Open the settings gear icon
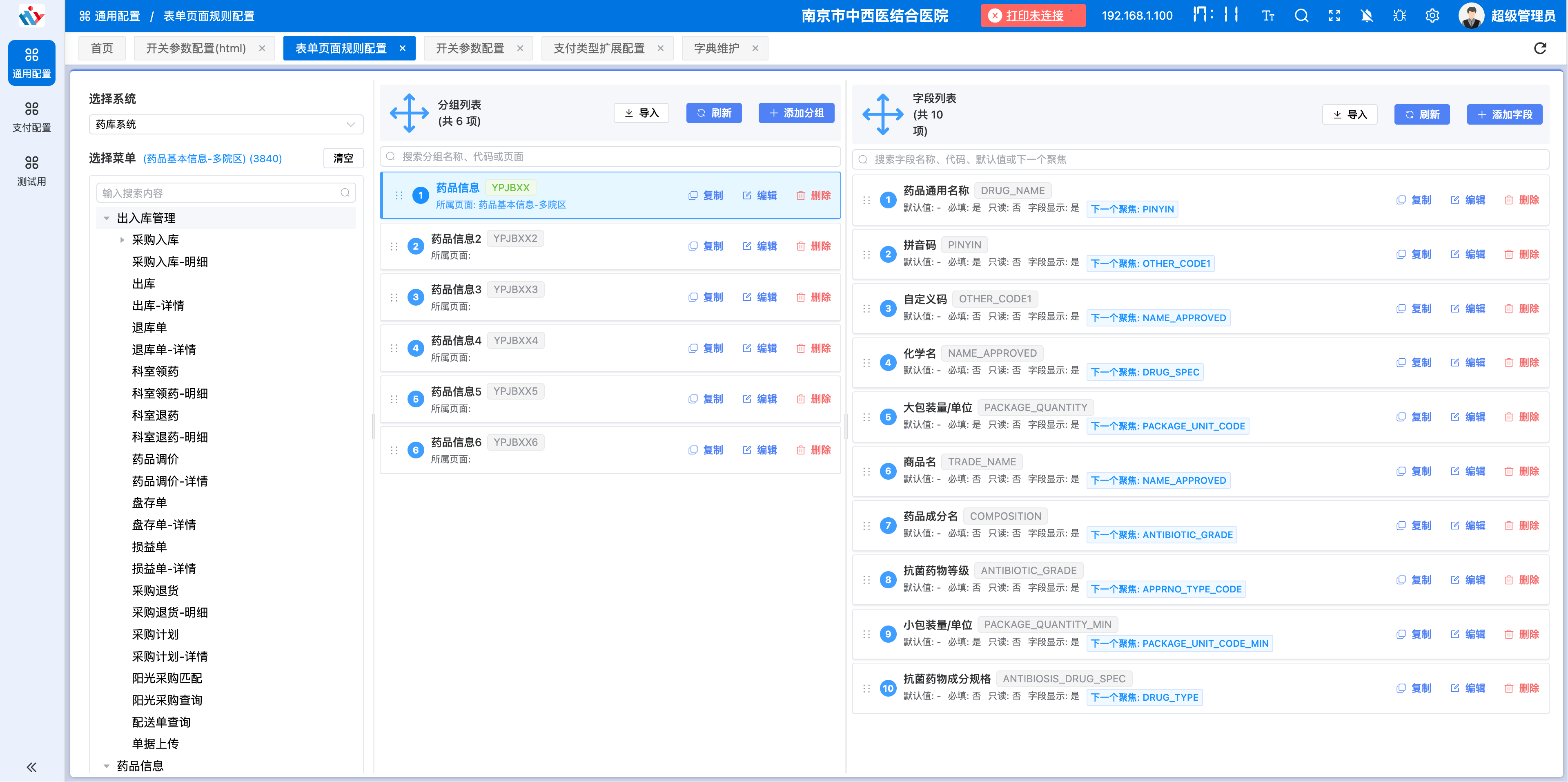Image resolution: width=1568 pixels, height=782 pixels. tap(1432, 15)
